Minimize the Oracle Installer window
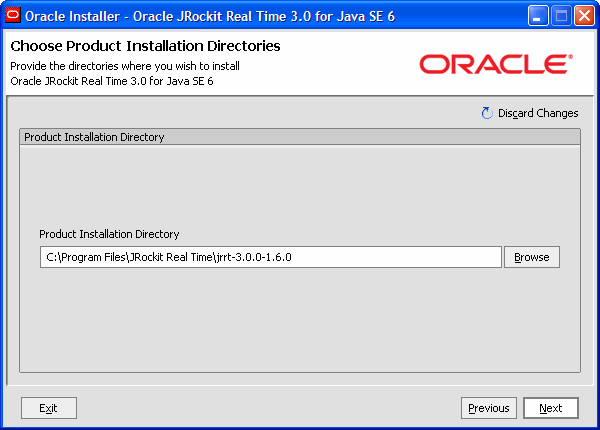Viewport: 600px width, 430px height. [538, 16]
